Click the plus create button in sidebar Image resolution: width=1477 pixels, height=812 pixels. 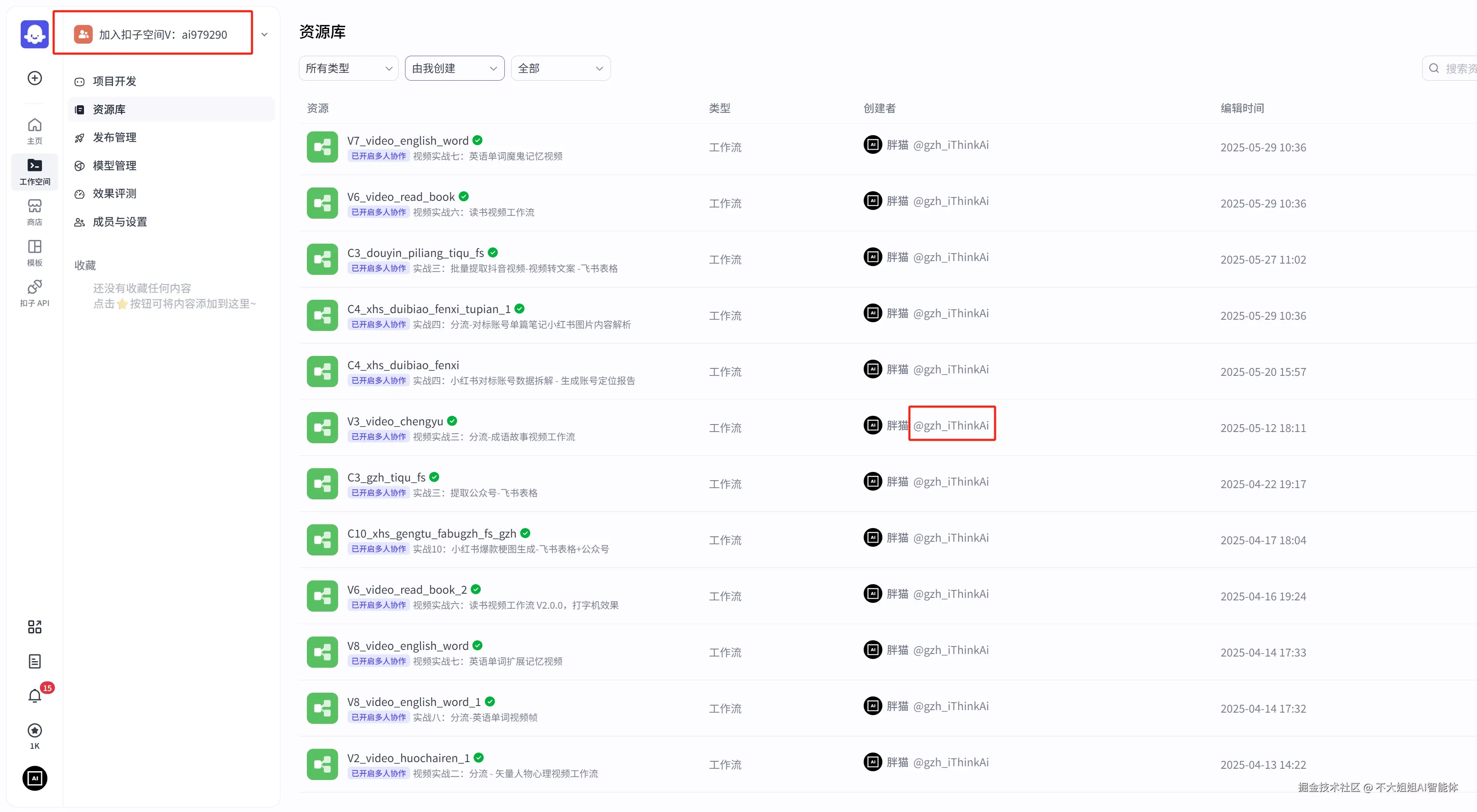35,78
